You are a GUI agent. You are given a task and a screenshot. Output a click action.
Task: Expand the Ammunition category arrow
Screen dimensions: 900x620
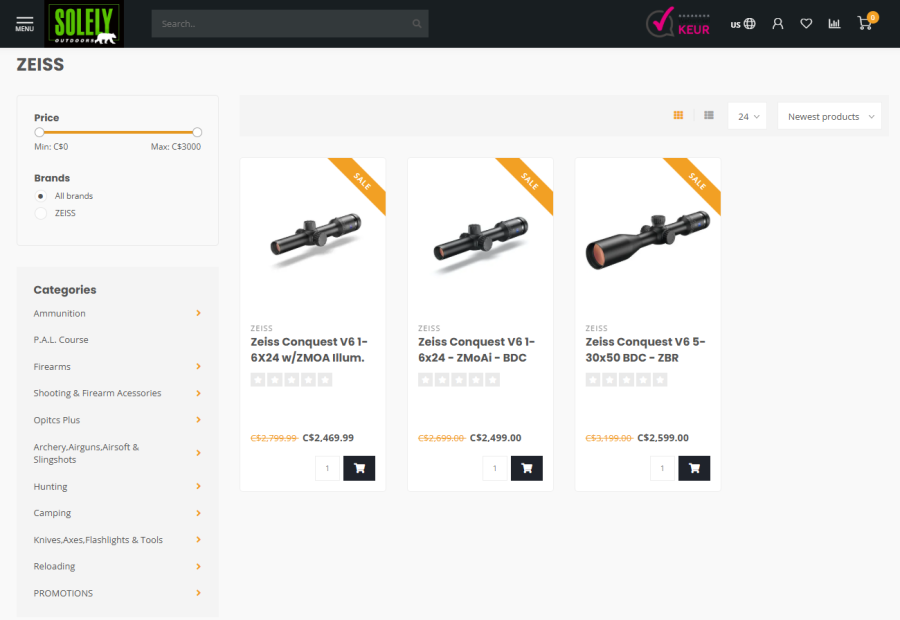(x=198, y=313)
